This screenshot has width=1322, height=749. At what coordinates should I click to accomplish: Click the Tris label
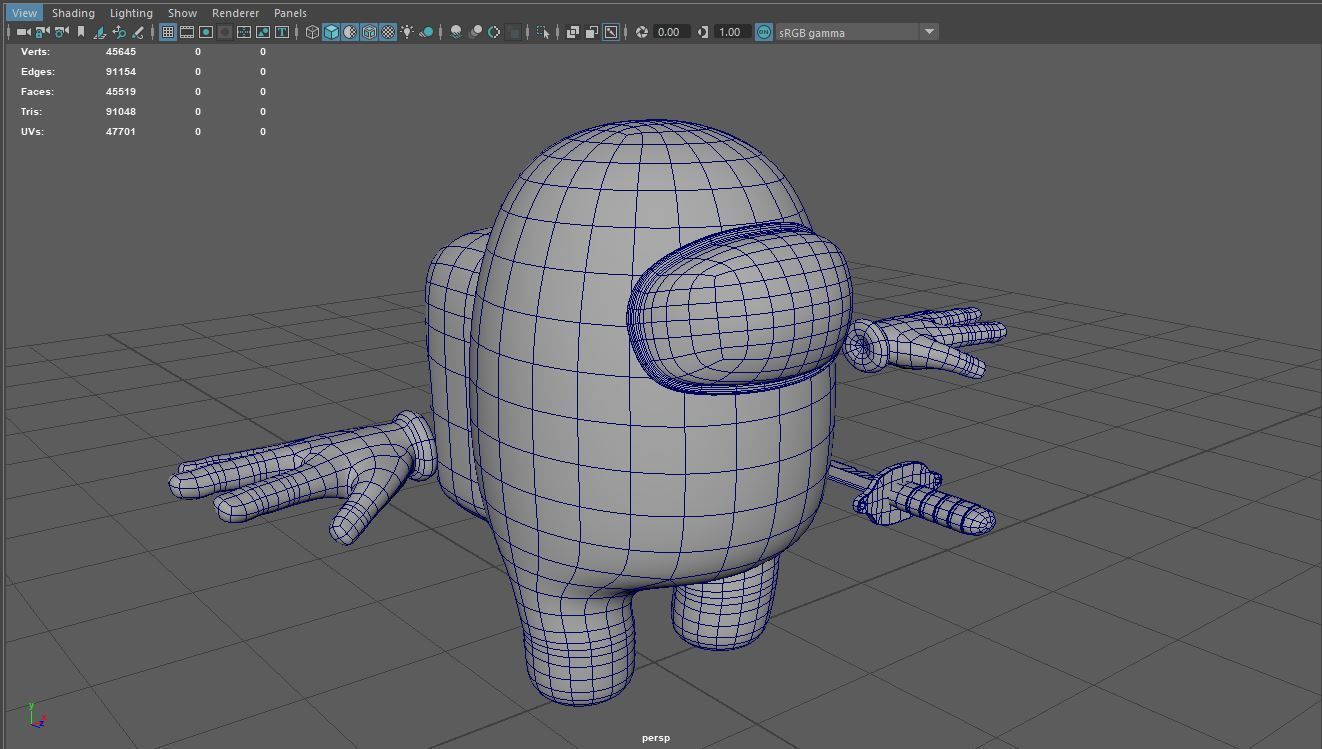pyautogui.click(x=31, y=111)
